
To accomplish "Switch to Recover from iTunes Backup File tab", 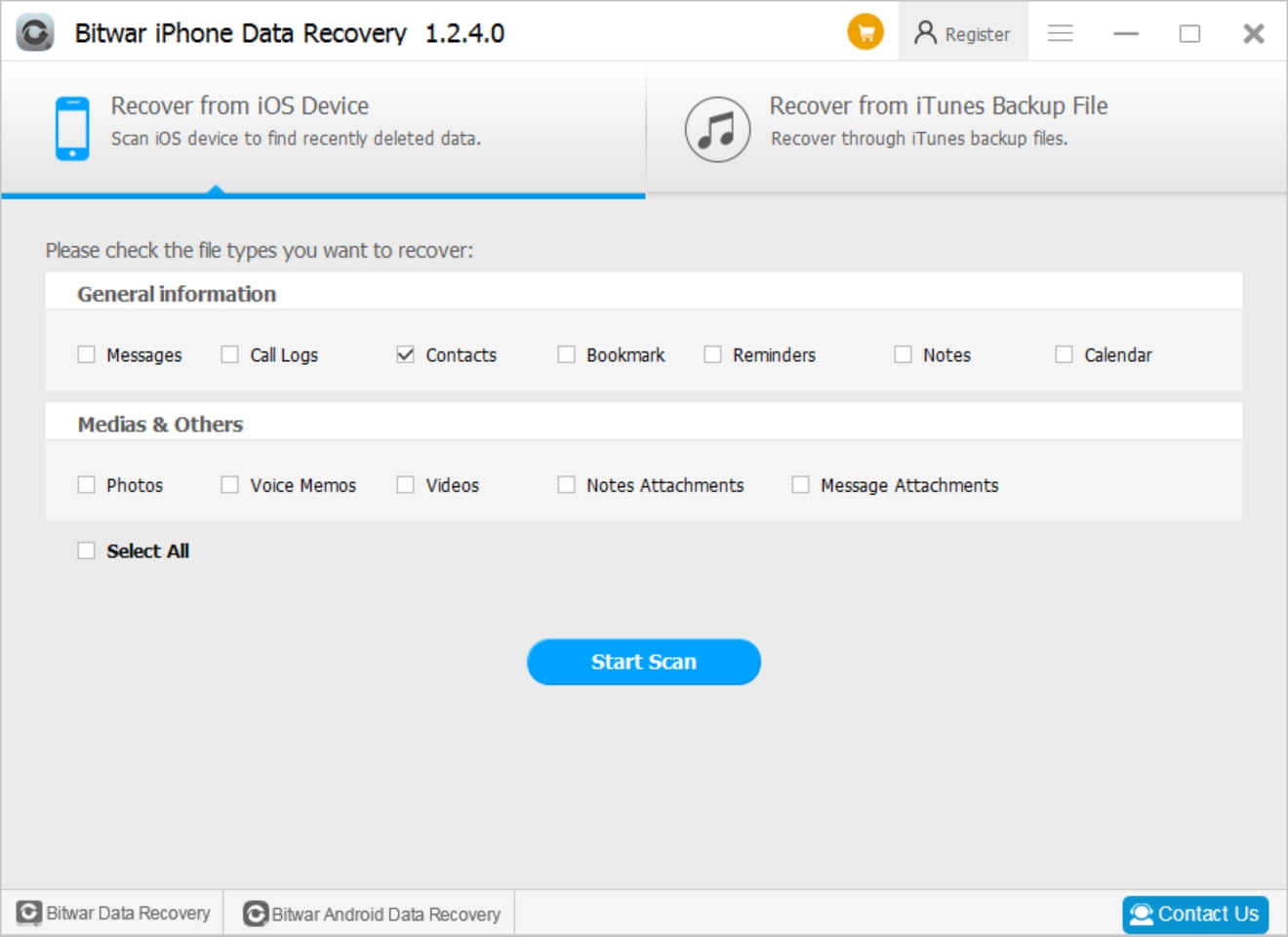I will [966, 128].
